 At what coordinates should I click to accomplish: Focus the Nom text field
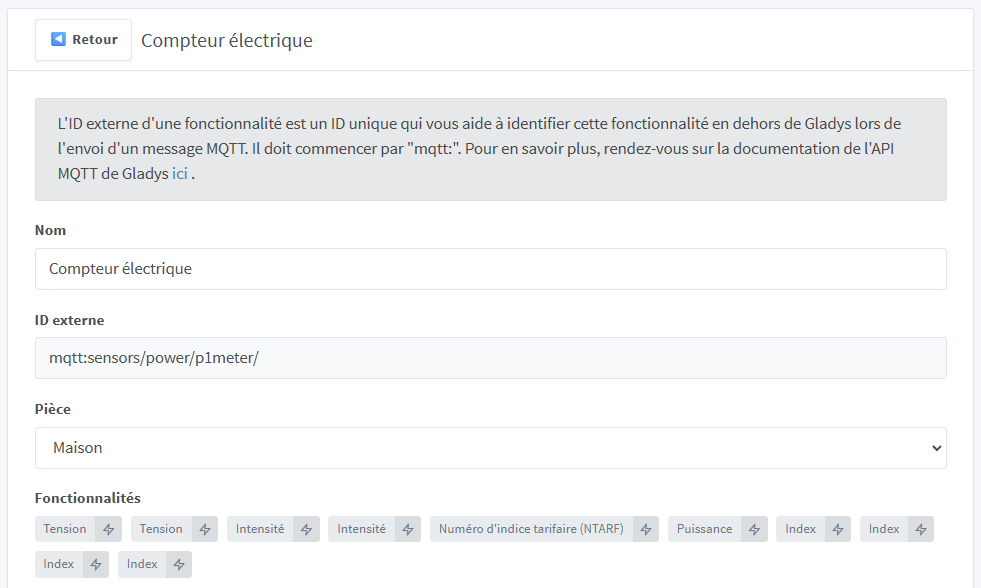coord(490,269)
